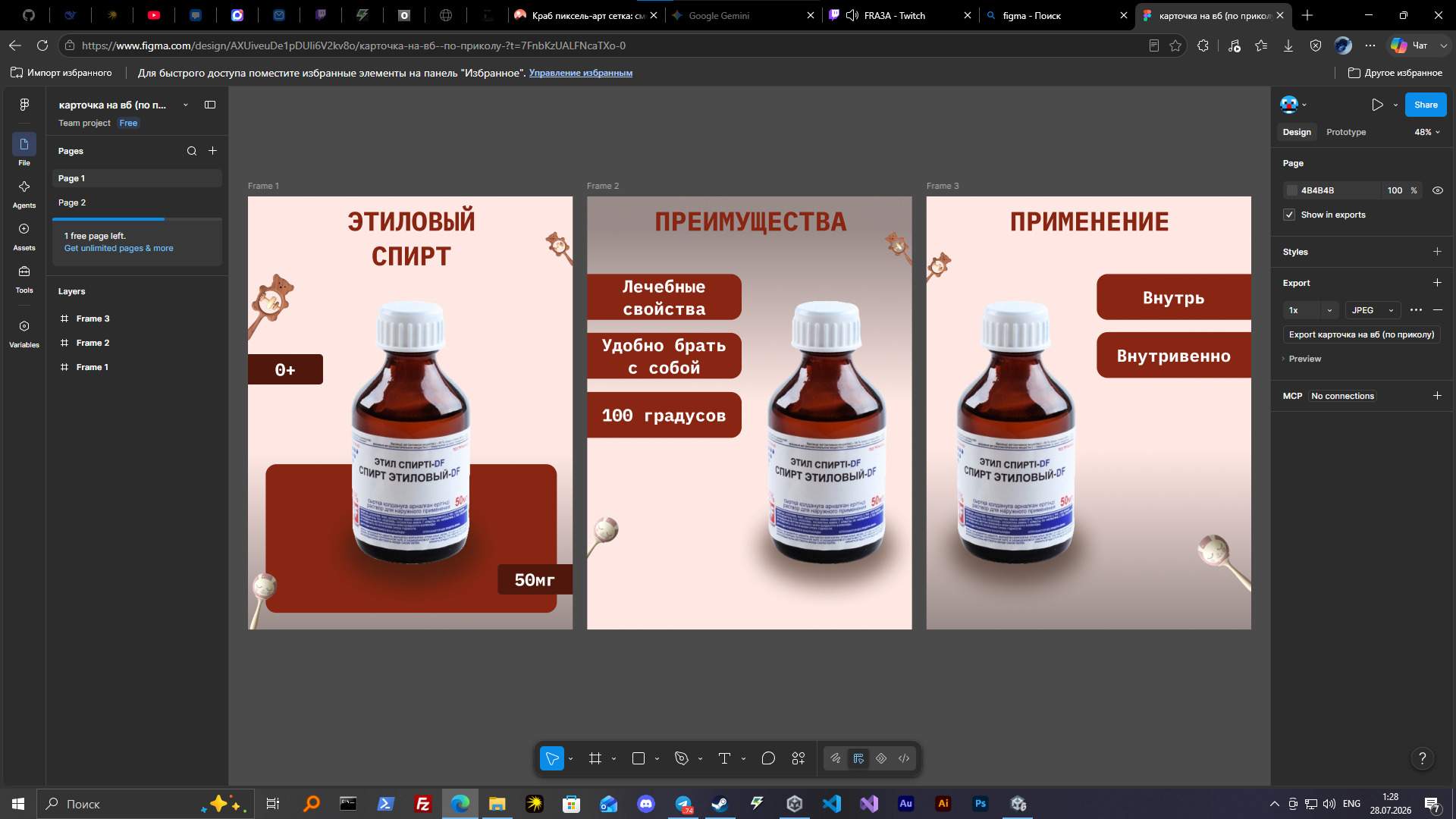
Task: Open export options three-dot menu
Action: coord(1416,310)
